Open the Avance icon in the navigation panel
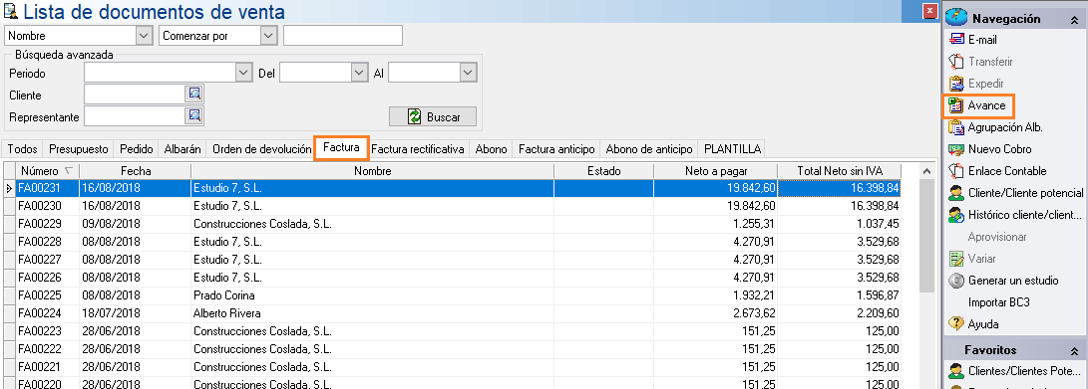 coord(957,105)
